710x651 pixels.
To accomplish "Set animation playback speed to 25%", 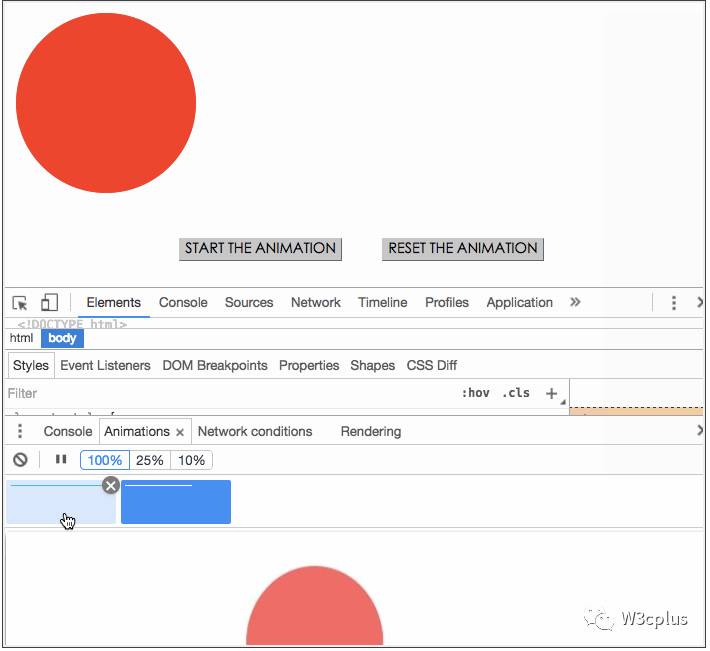I will click(x=150, y=460).
